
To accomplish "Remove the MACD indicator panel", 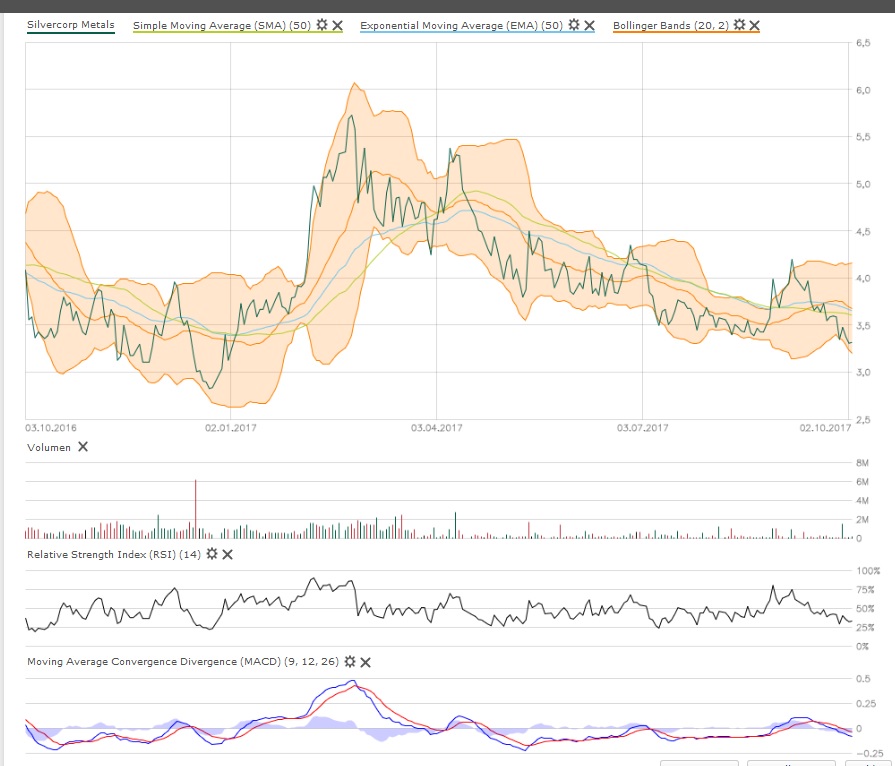I will [365, 662].
